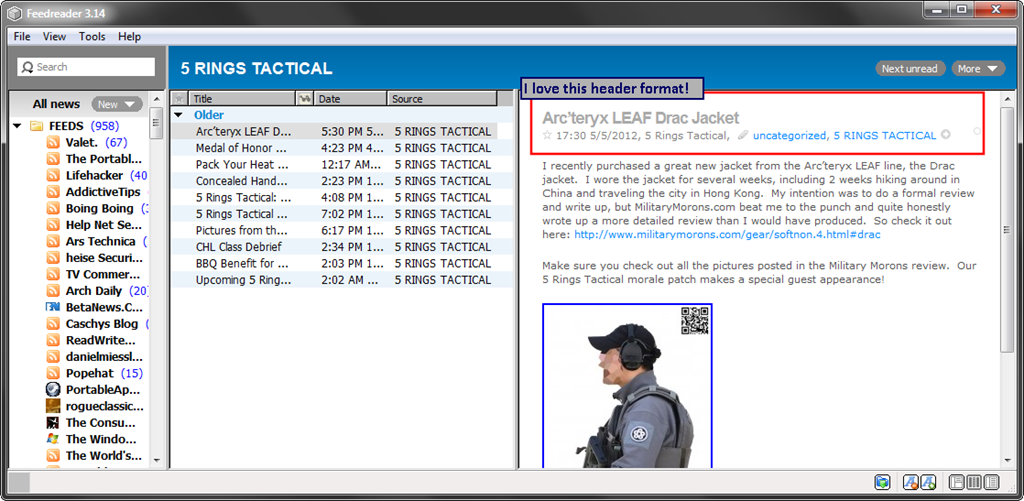Viewport: 1024px width, 501px height.
Task: Click the paperclip tag icon in article header
Action: coord(742,135)
